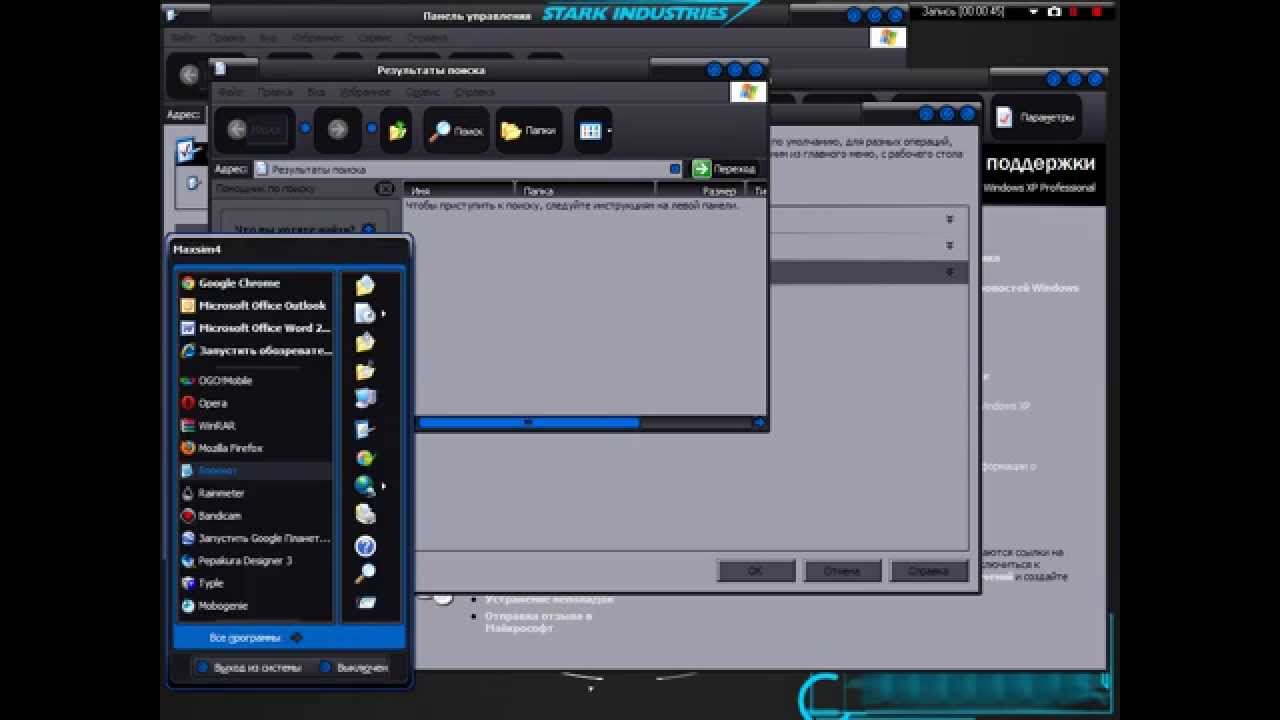This screenshot has width=1280, height=720.
Task: Close the Помощник по поиску pane
Action: 385,189
